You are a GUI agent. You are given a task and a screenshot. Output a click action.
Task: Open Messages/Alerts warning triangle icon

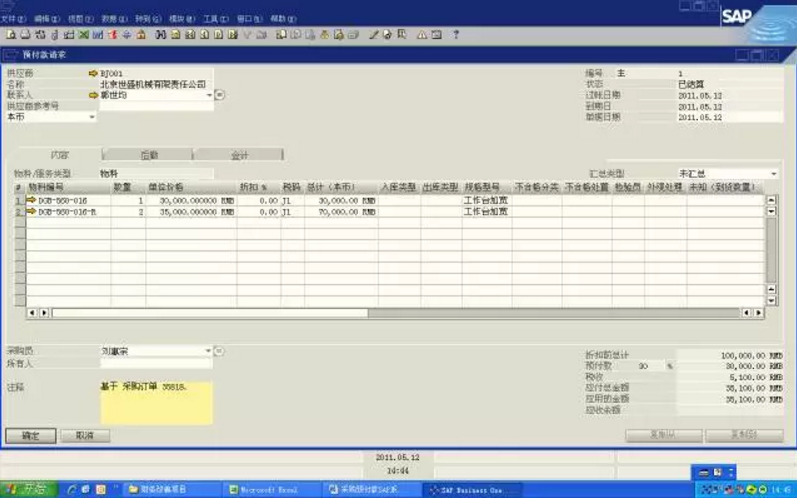click(422, 35)
